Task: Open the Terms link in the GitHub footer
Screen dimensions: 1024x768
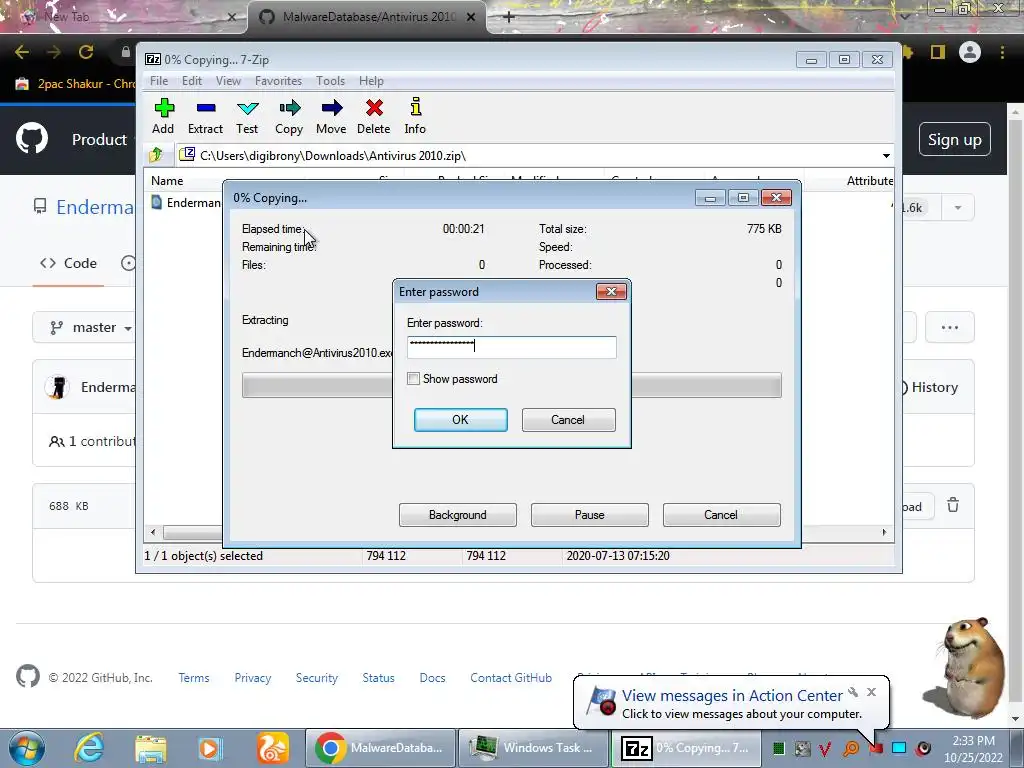Action: point(194,678)
